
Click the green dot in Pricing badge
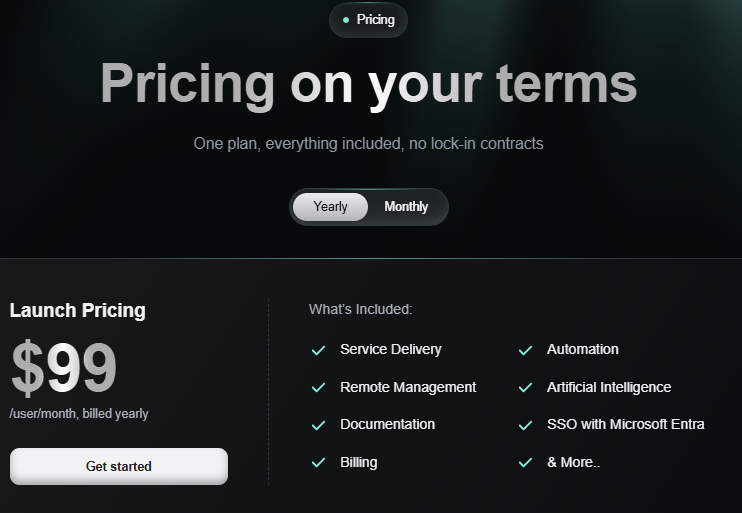tap(346, 19)
